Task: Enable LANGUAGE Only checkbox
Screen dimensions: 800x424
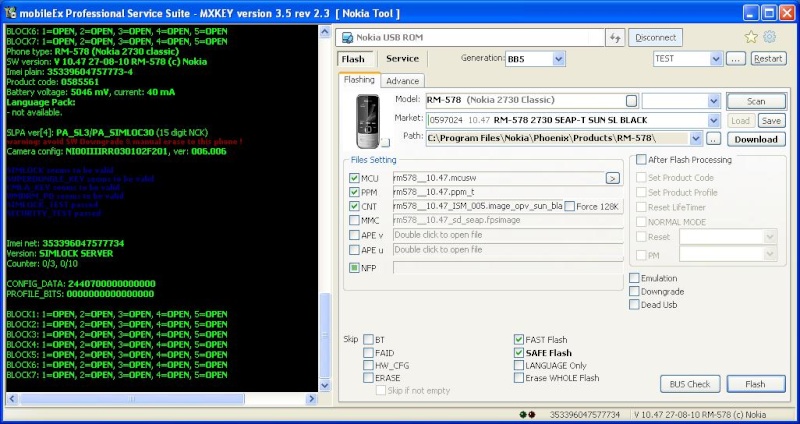Action: [x=519, y=365]
